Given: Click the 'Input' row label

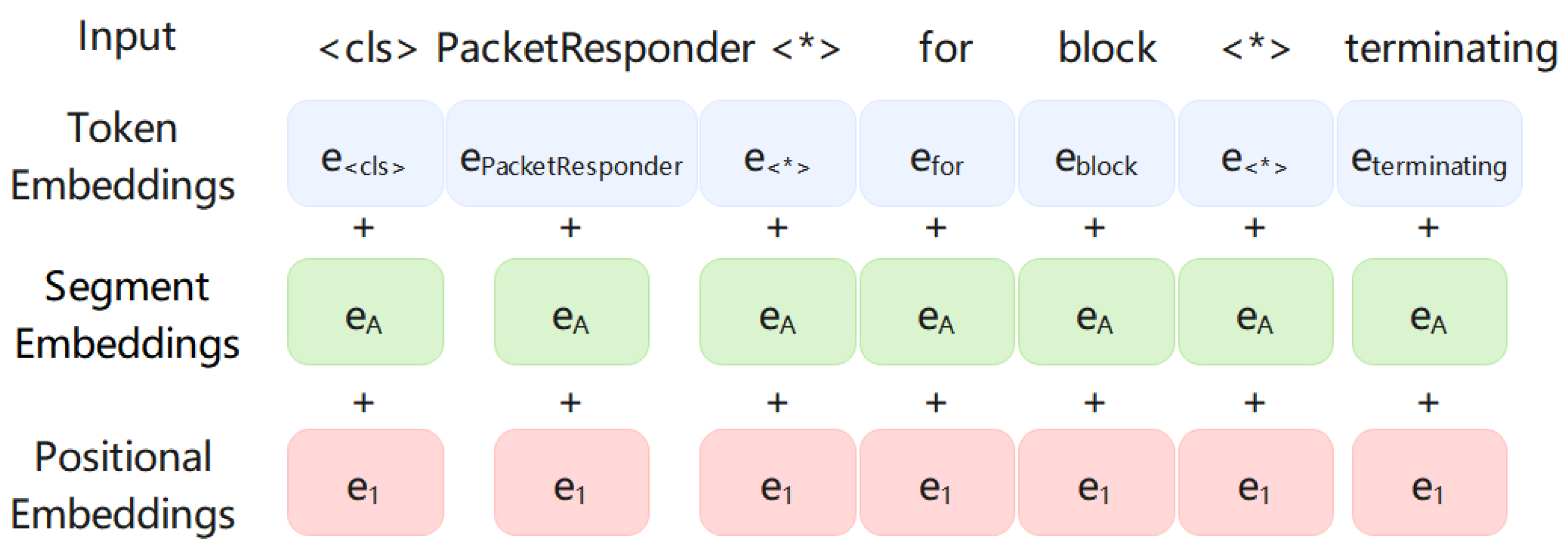Looking at the screenshot, I should [x=127, y=37].
